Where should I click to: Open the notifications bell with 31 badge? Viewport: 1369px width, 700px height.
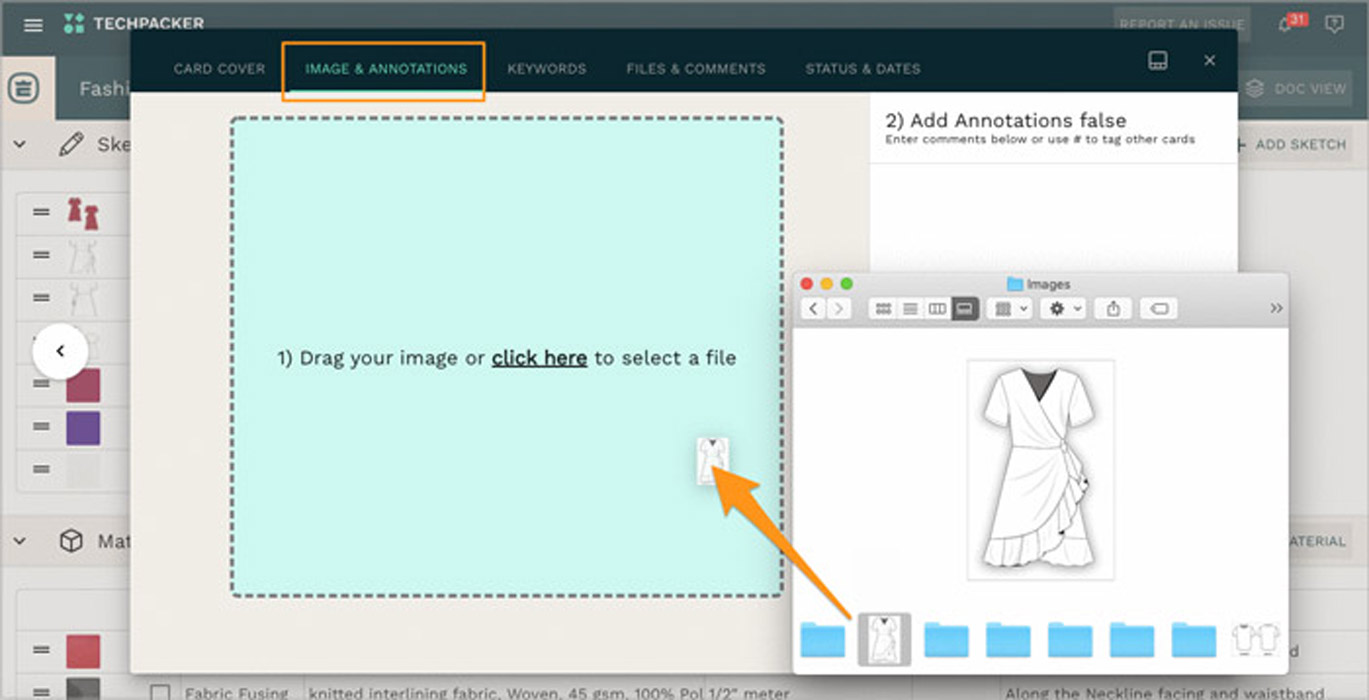click(1287, 24)
